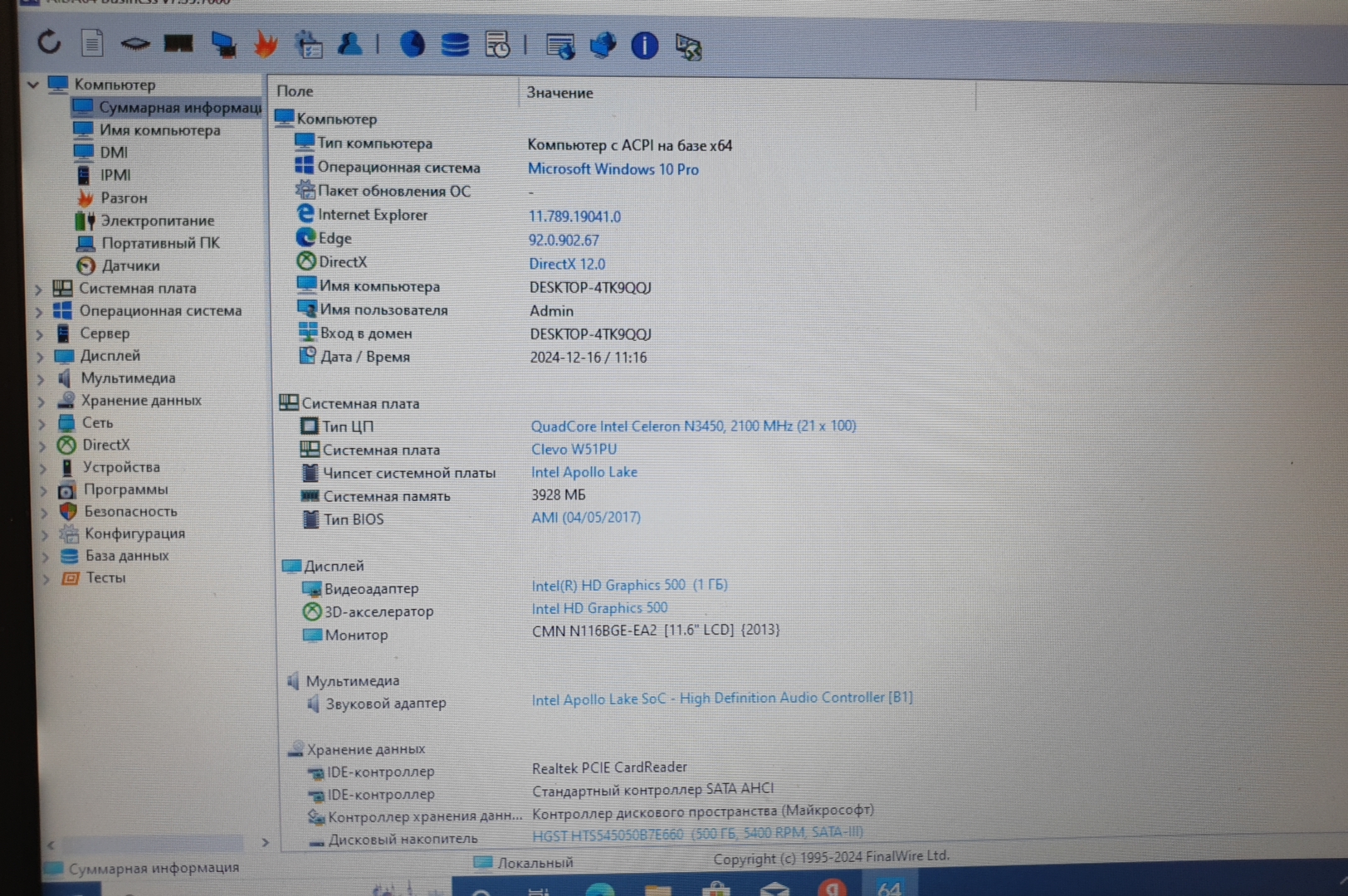Screen dimensions: 1348x896
Task: Expand the Дисплей tree node
Action: pyautogui.click(x=40, y=357)
